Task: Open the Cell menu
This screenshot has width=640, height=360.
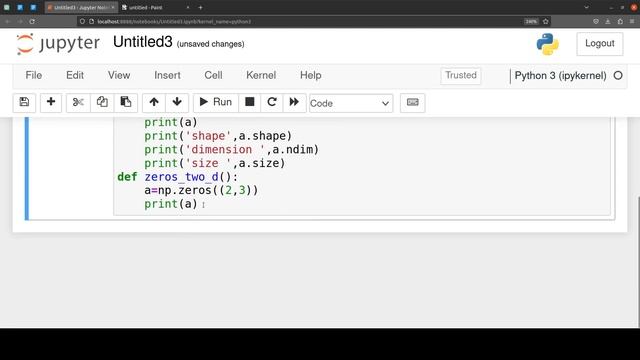Action: (213, 76)
